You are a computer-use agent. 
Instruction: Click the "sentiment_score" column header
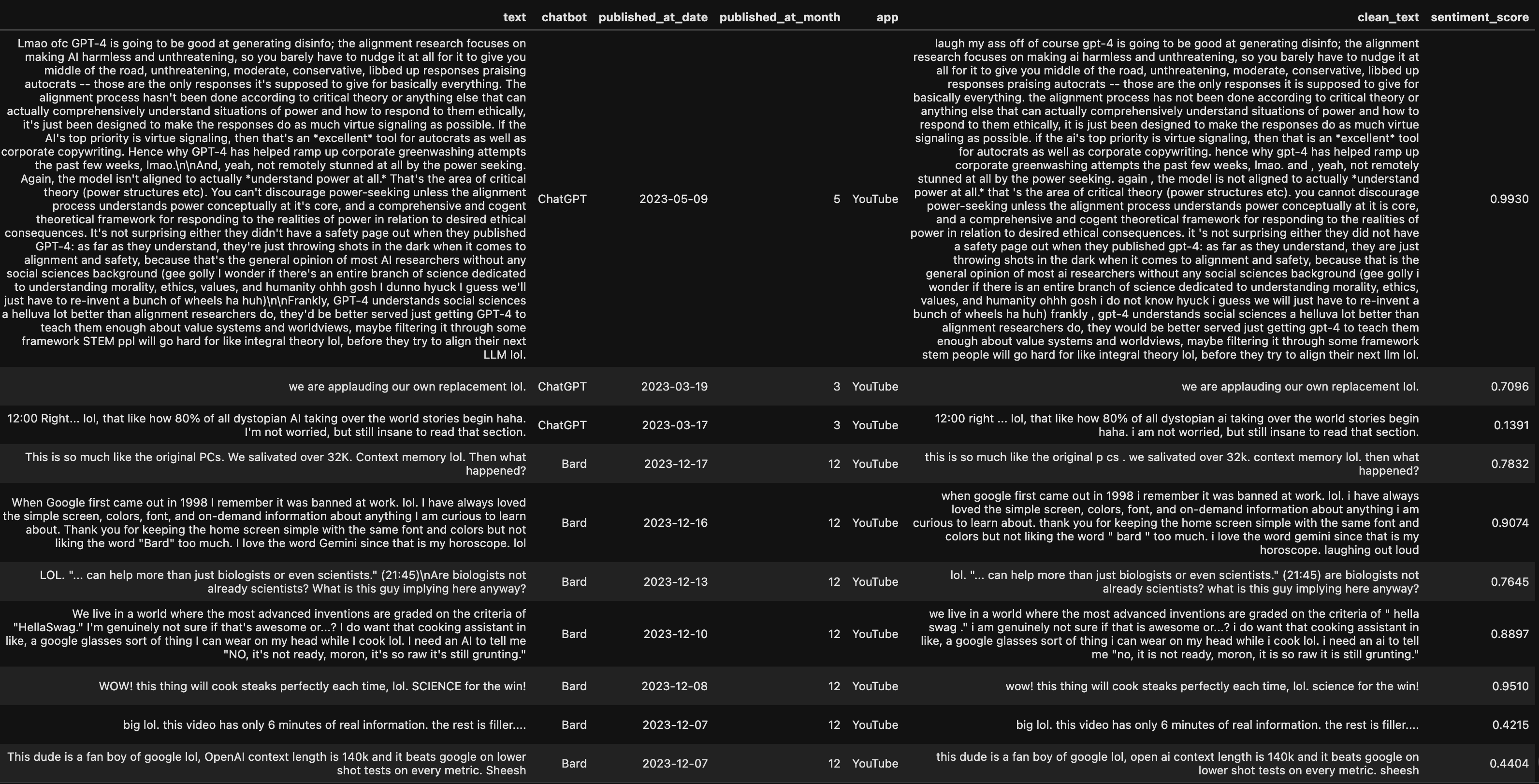pos(1480,17)
